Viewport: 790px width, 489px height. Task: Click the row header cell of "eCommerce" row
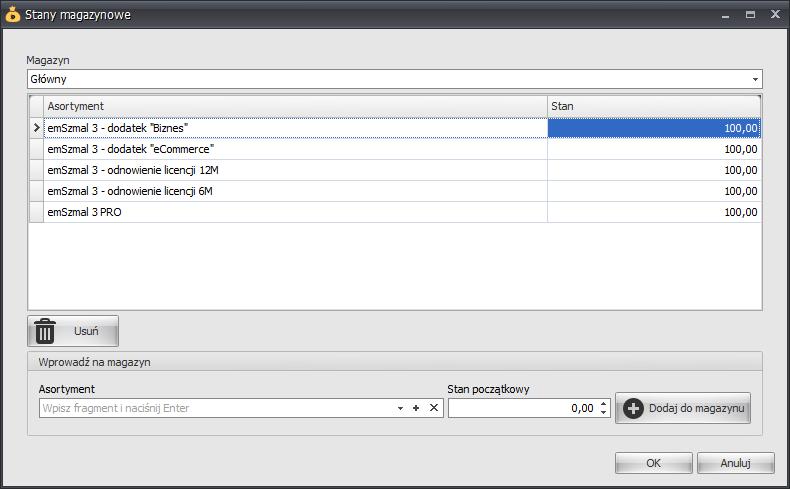click(x=36, y=149)
